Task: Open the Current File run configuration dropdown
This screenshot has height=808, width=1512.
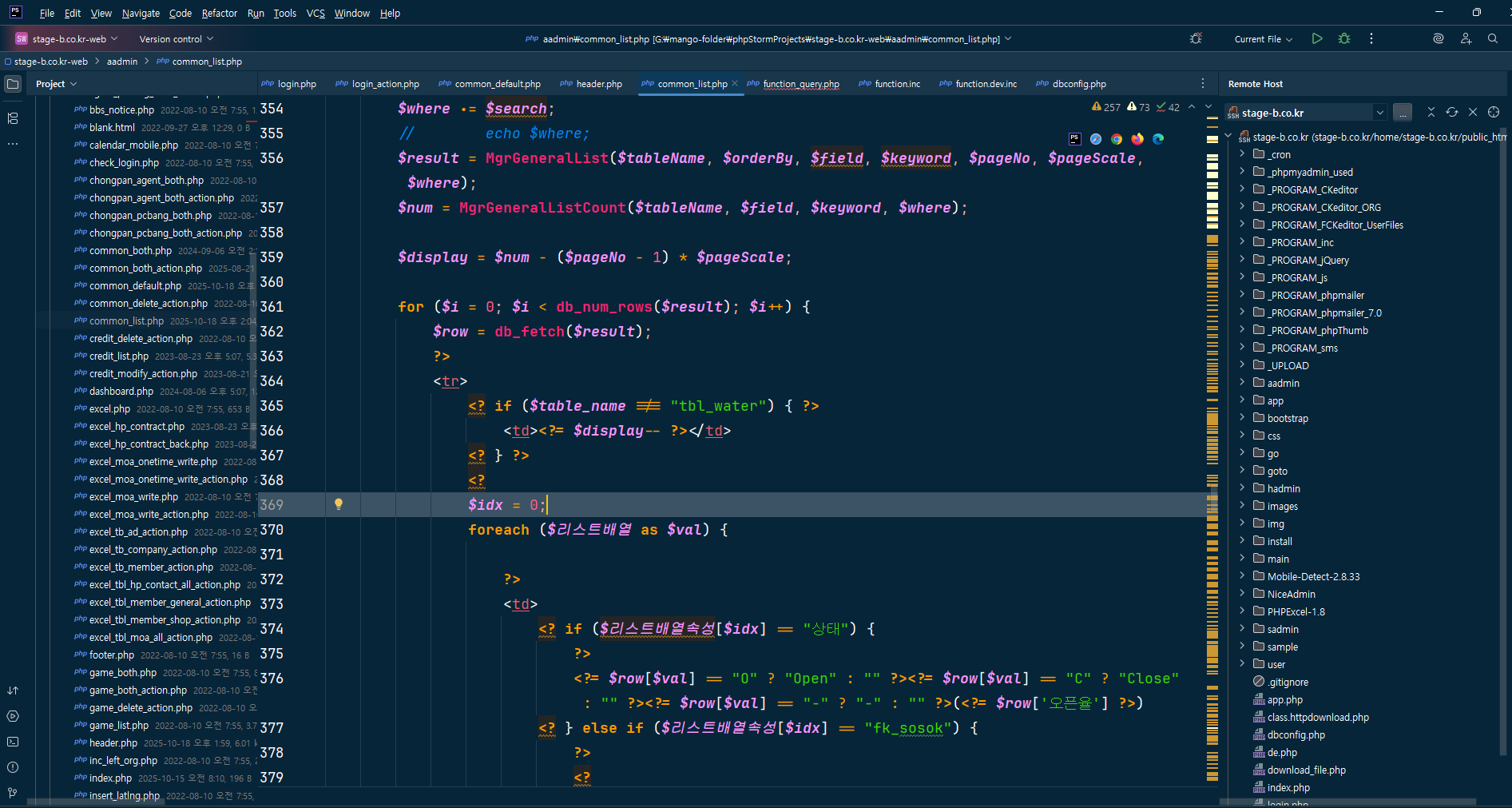Action: click(1263, 38)
